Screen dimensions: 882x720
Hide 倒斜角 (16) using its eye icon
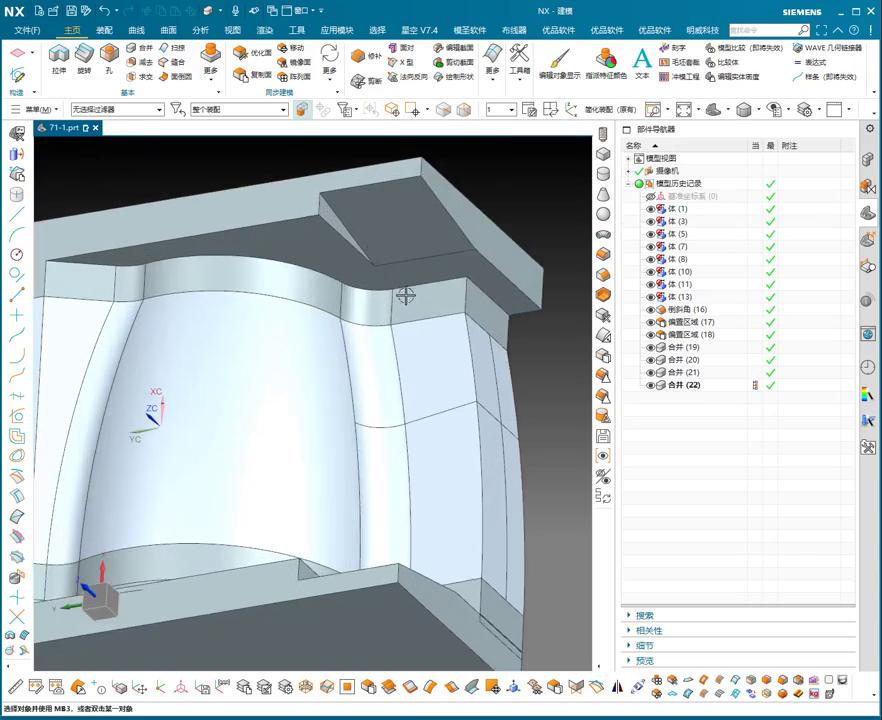pos(650,310)
